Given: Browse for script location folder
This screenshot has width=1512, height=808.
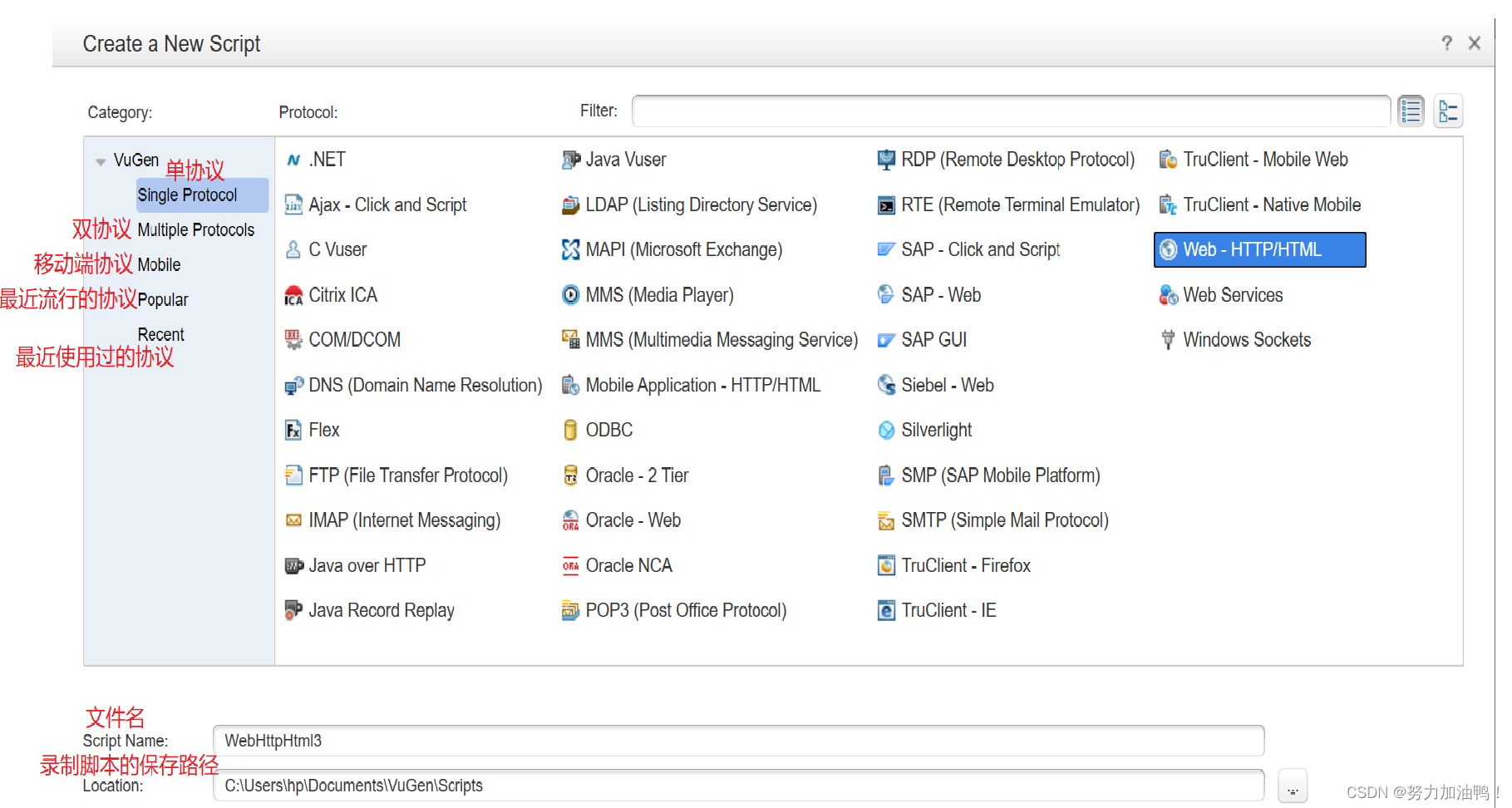Looking at the screenshot, I should [x=1293, y=786].
